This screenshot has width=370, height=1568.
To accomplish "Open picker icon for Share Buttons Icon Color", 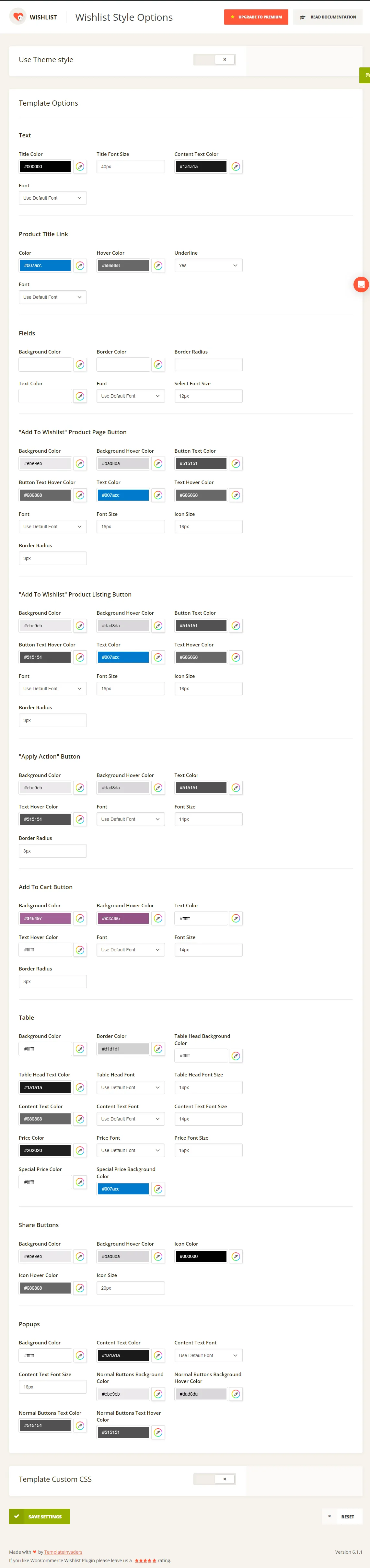I will (236, 1256).
